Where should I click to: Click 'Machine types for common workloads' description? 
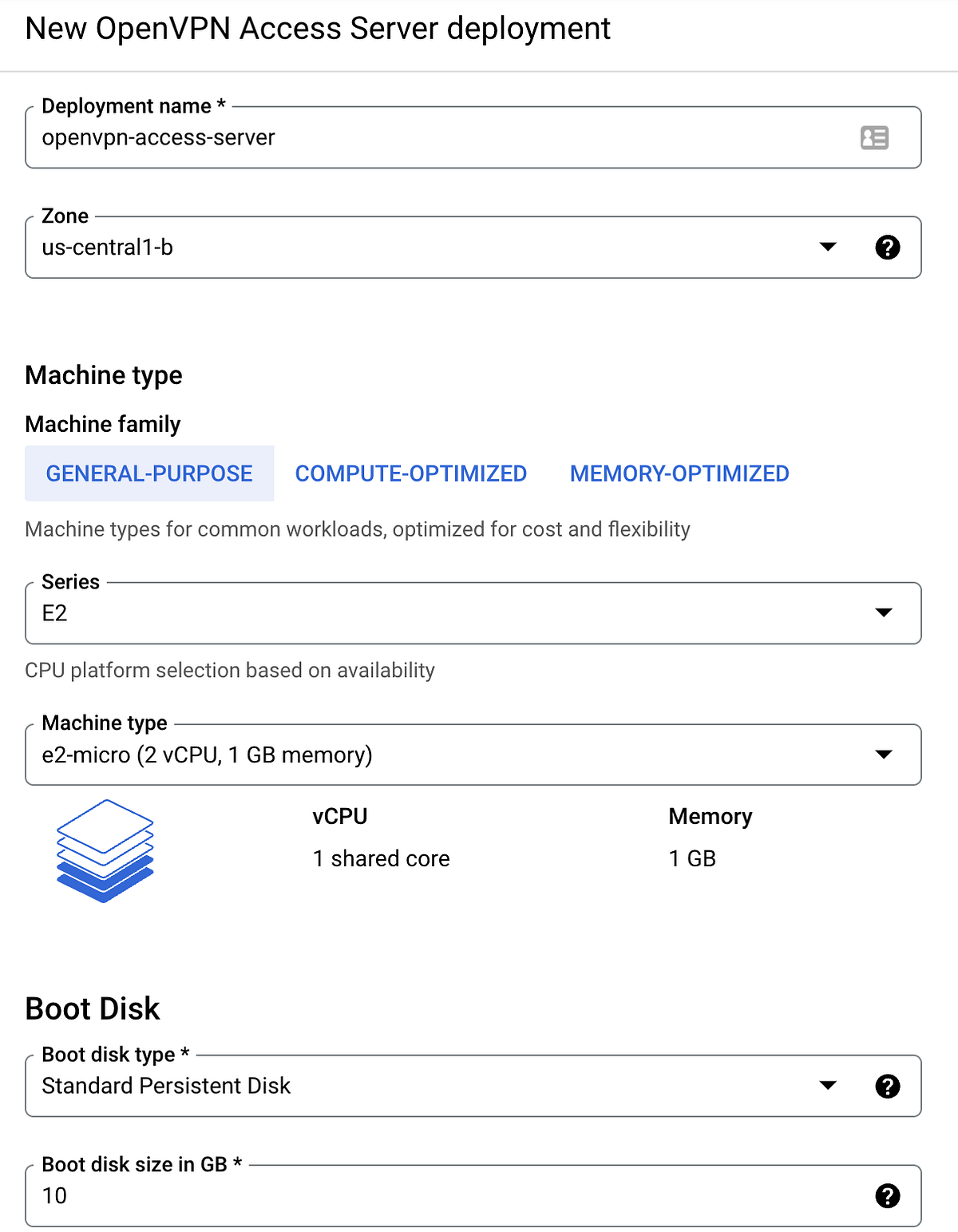[x=358, y=529]
